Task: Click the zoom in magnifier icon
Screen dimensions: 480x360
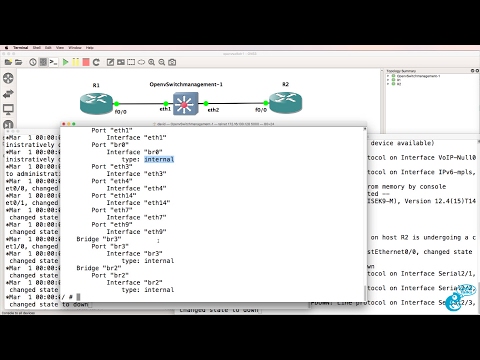Action: tap(152, 62)
